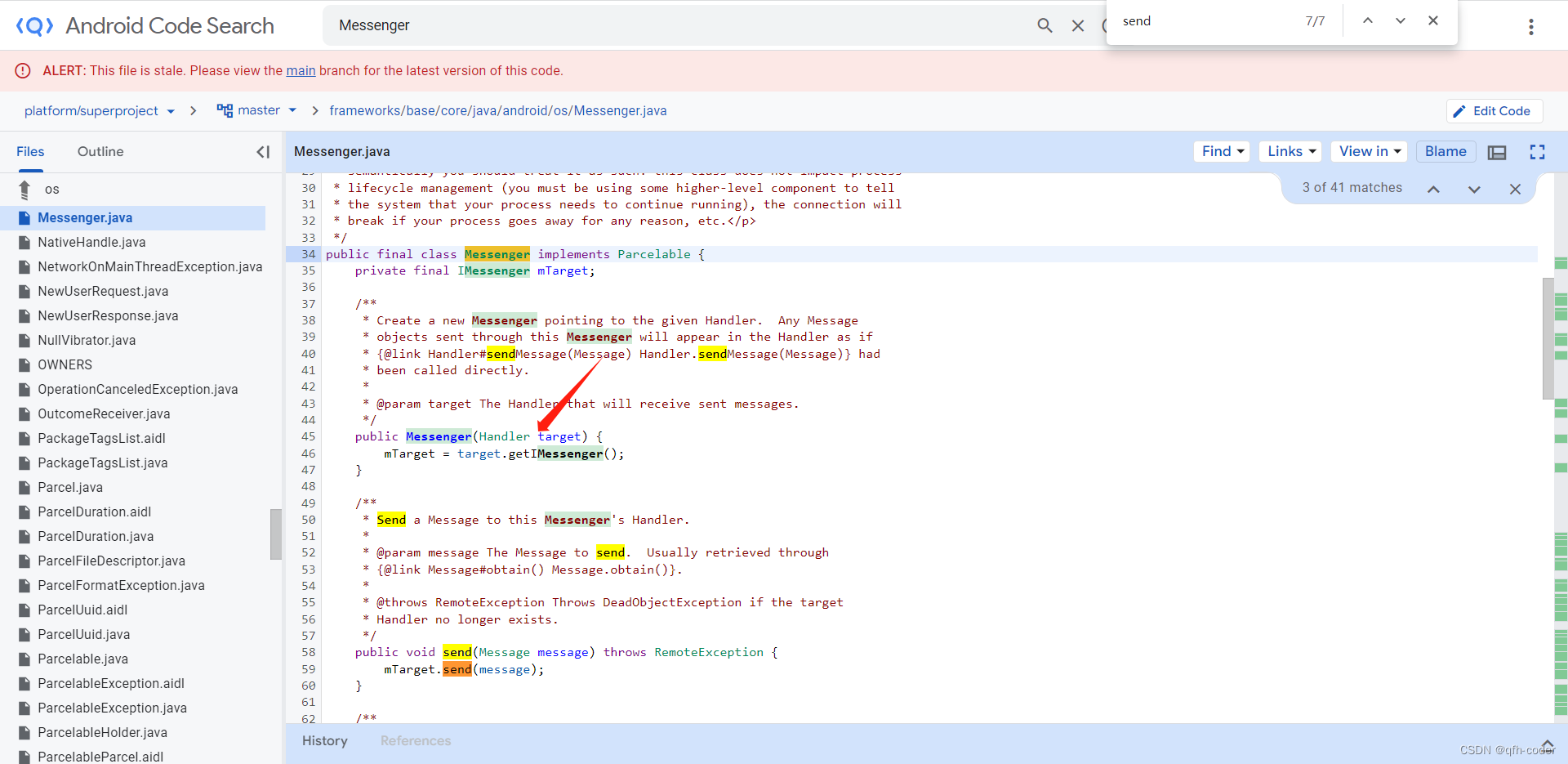Click the Edit Code button
This screenshot has width=1568, height=764.
pyautogui.click(x=1494, y=111)
